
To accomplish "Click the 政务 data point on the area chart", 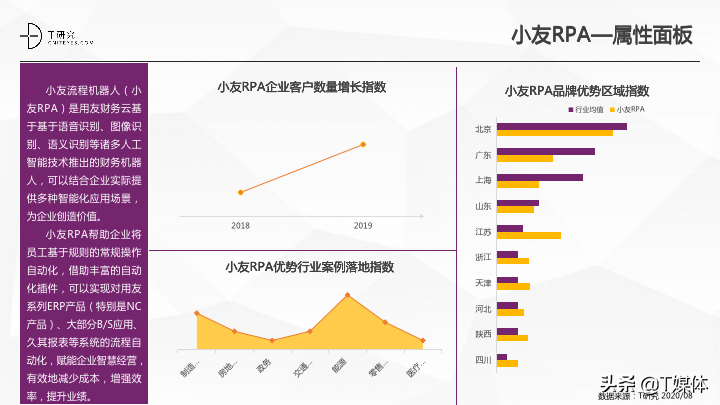I will 272,341.
